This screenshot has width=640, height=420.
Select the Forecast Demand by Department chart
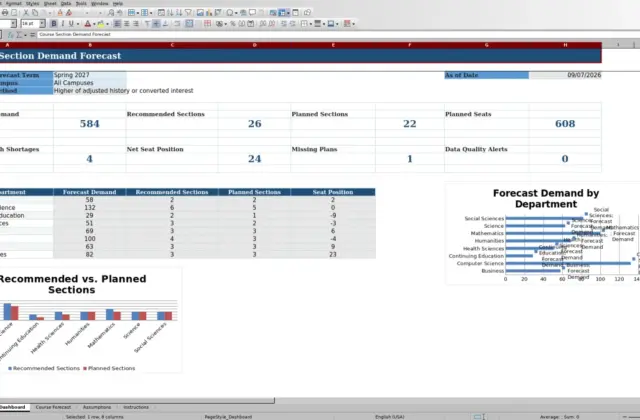[543, 235]
